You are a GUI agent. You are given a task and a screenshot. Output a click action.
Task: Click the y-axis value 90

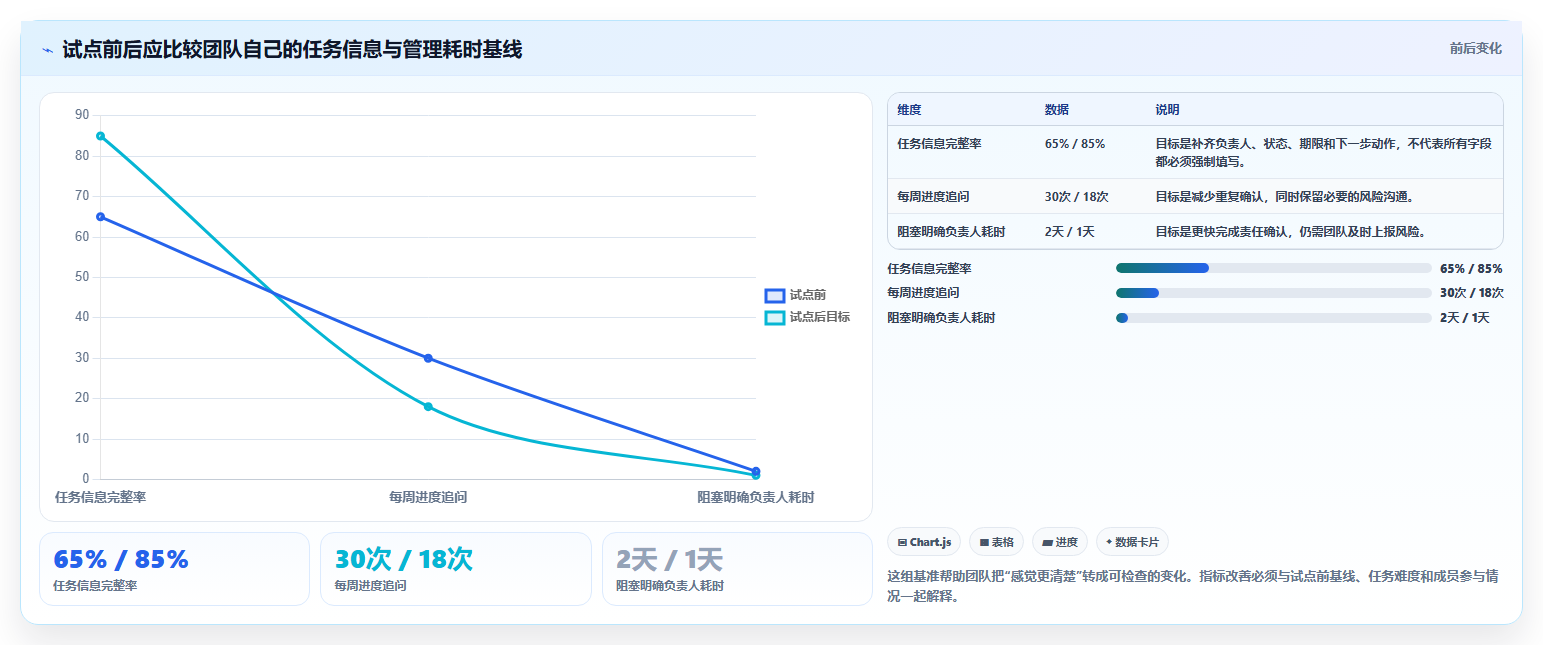(x=82, y=115)
